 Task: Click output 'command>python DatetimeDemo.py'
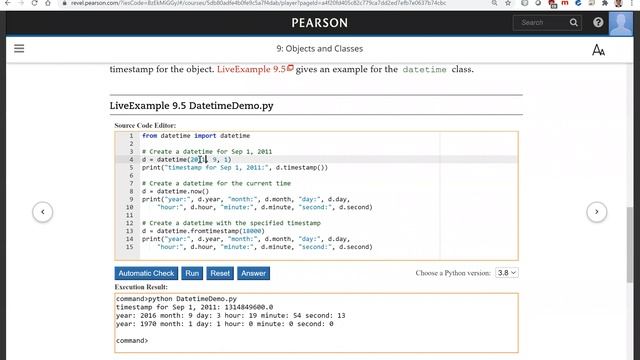click(x=176, y=299)
